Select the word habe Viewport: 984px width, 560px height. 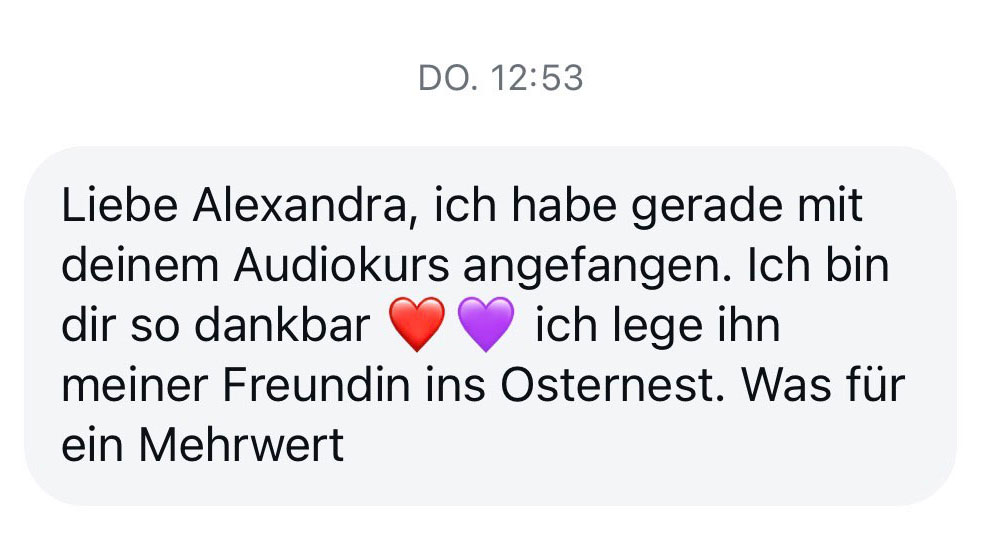tap(564, 205)
